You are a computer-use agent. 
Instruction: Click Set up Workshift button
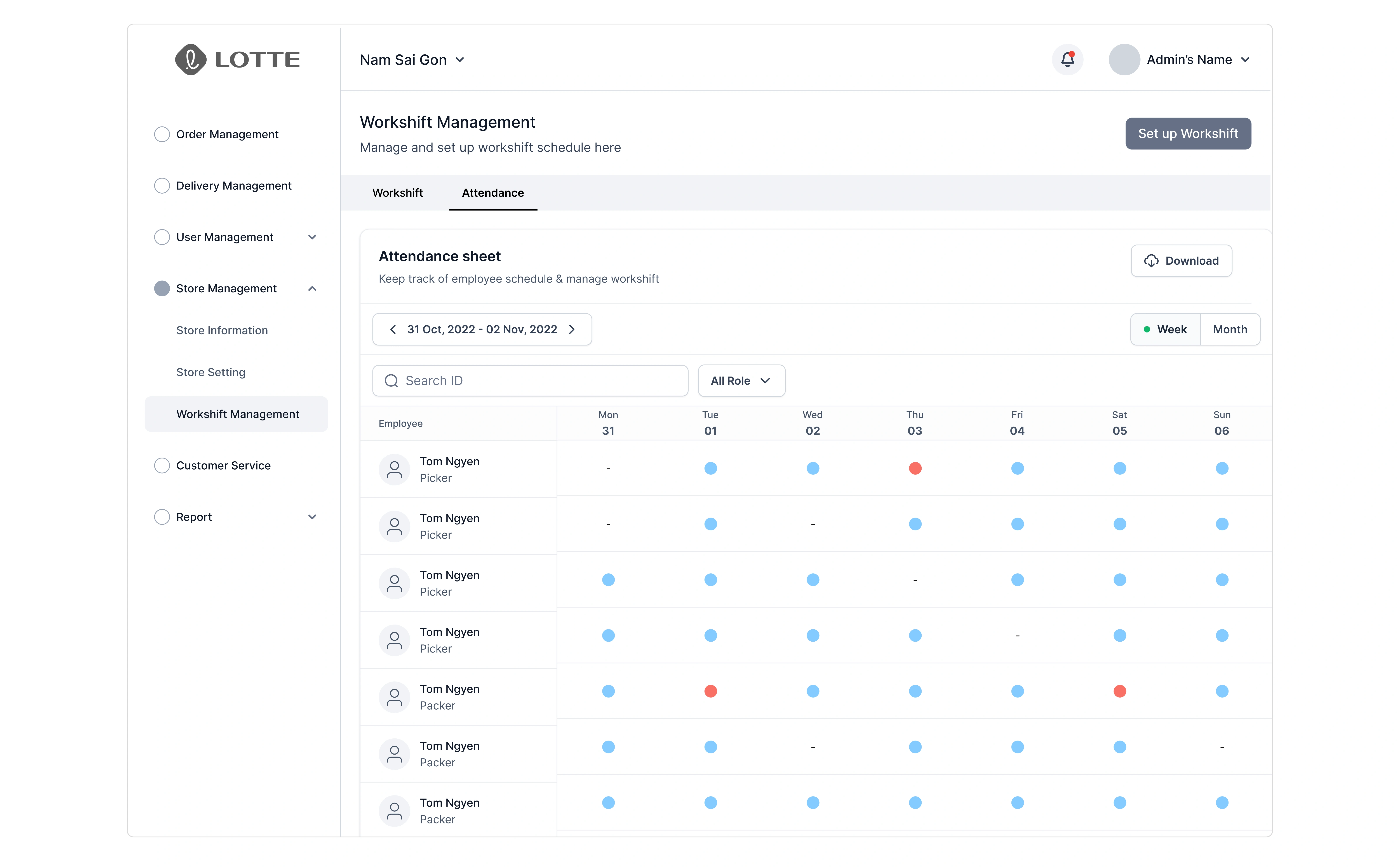coord(1188,134)
